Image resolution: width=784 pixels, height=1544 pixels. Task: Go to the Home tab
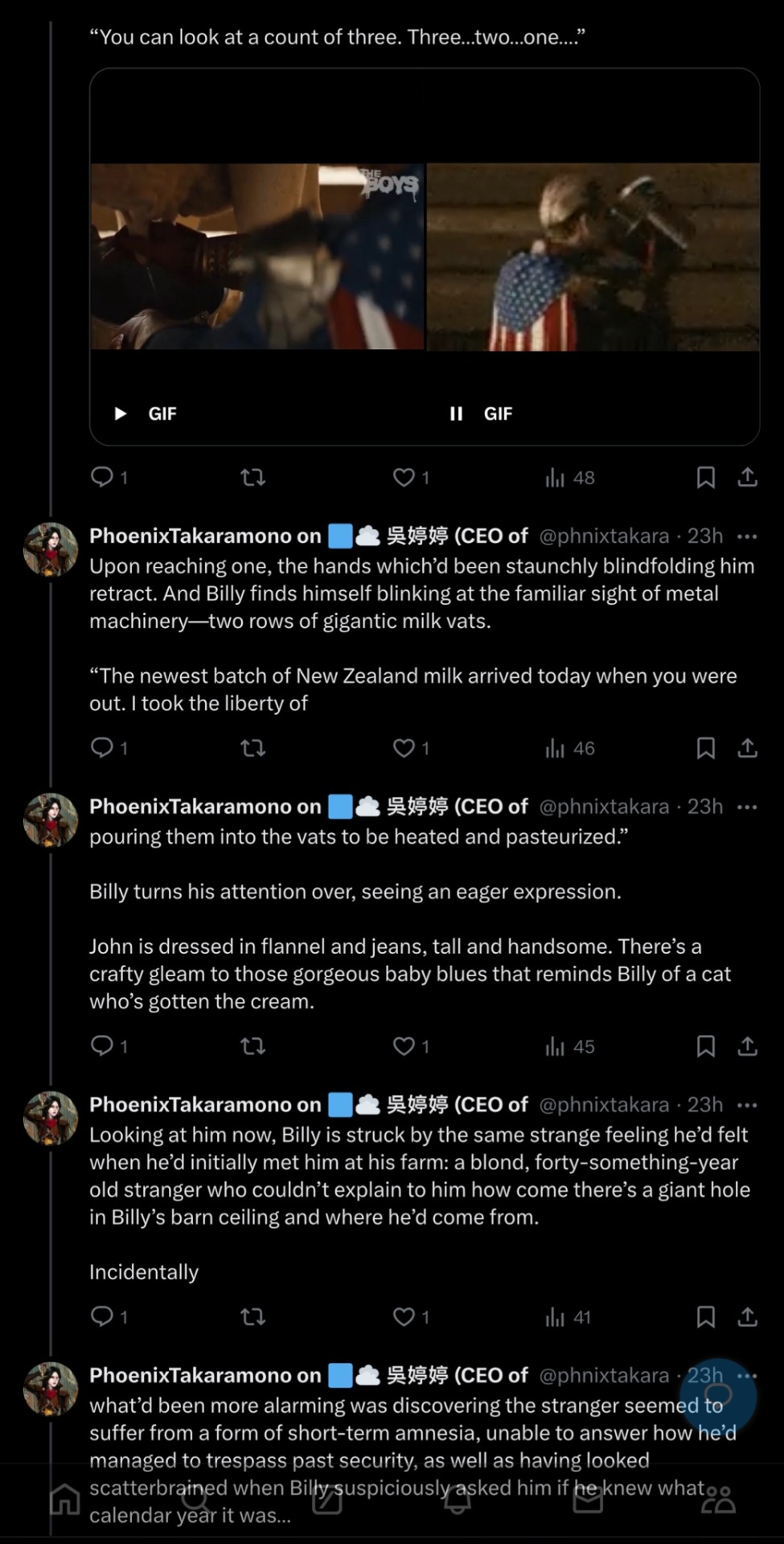click(65, 1500)
